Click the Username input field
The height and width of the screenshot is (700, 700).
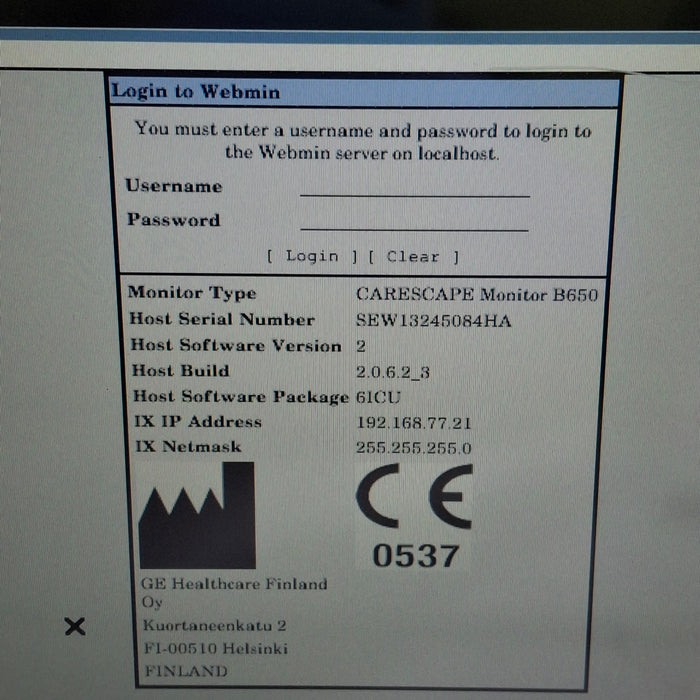point(415,187)
